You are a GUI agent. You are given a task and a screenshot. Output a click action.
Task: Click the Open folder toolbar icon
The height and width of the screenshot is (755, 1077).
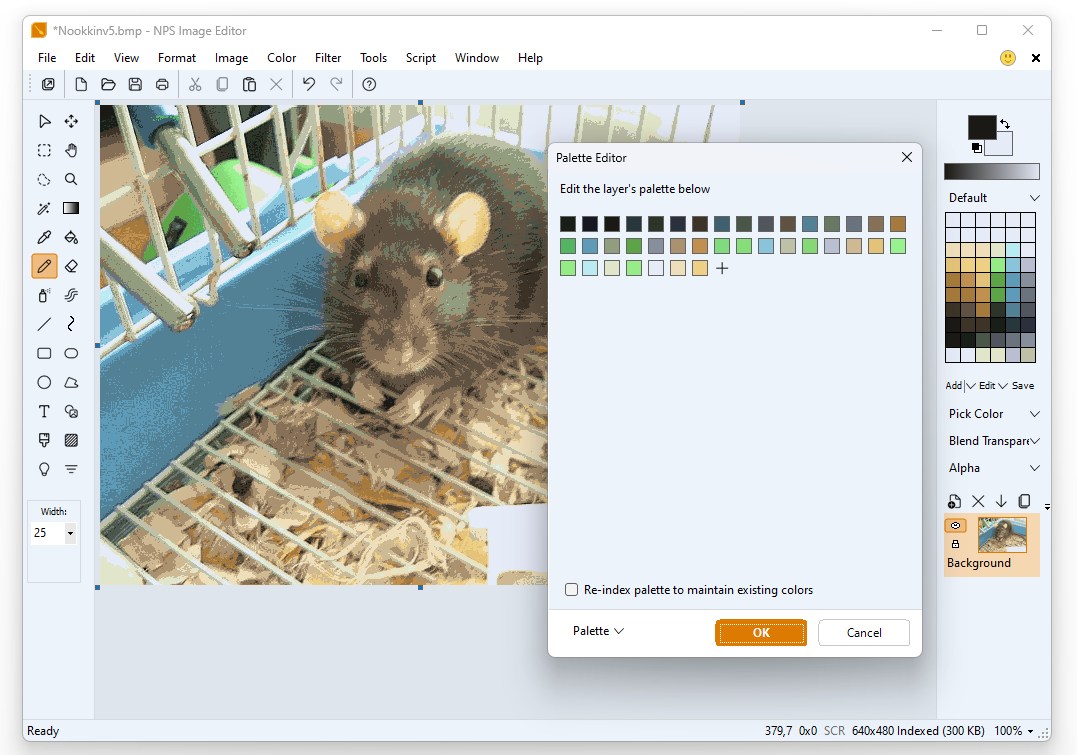click(108, 84)
